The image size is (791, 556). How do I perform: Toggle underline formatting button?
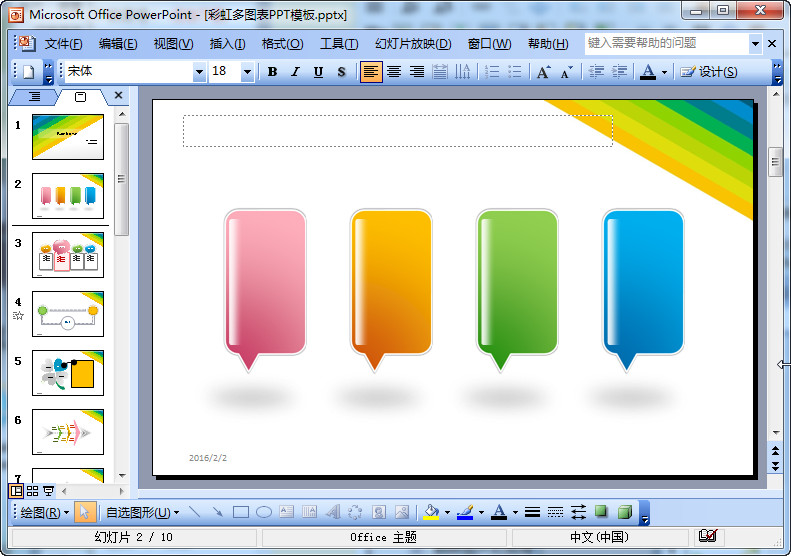tap(318, 72)
